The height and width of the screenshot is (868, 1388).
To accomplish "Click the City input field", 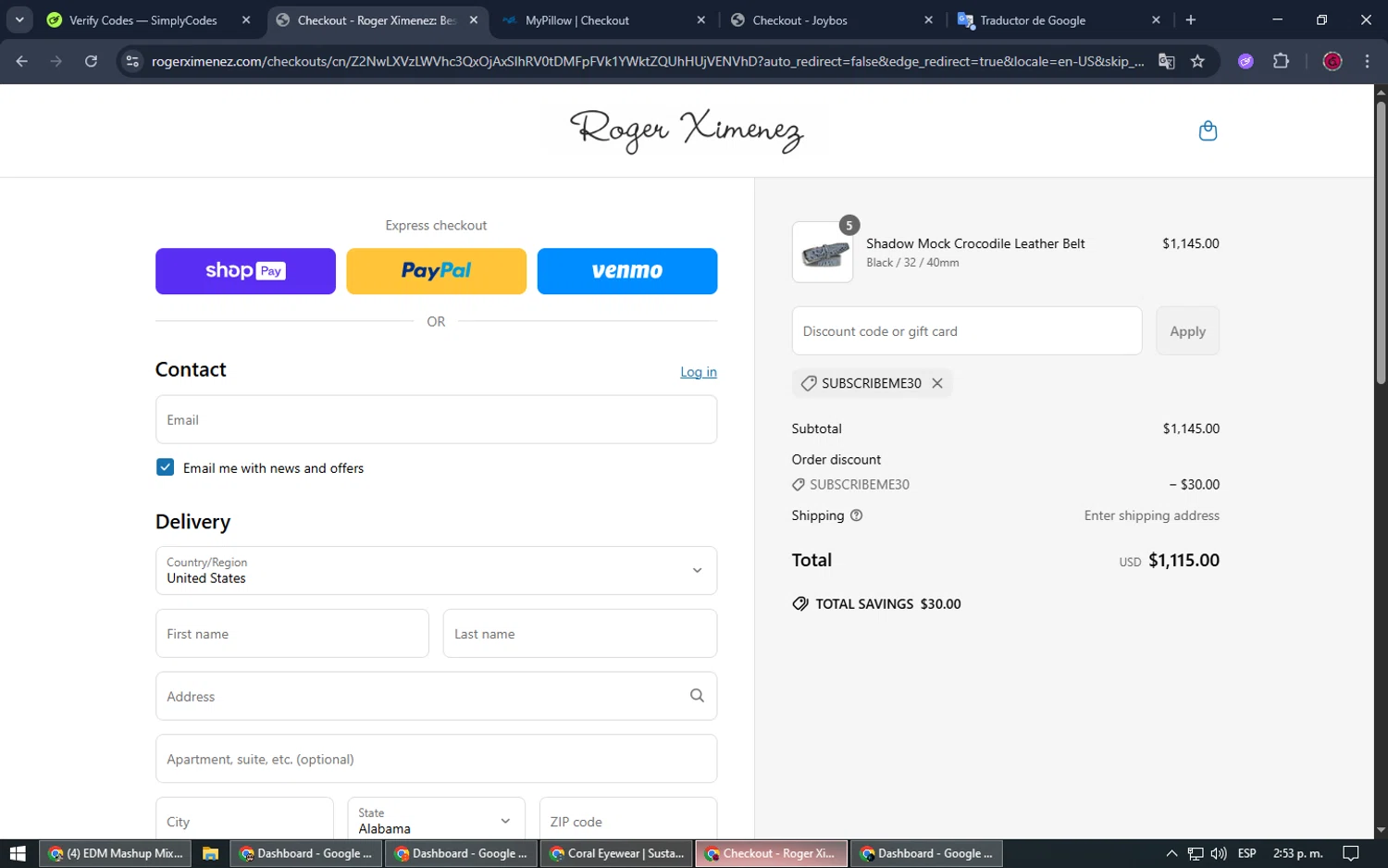I will (x=244, y=819).
